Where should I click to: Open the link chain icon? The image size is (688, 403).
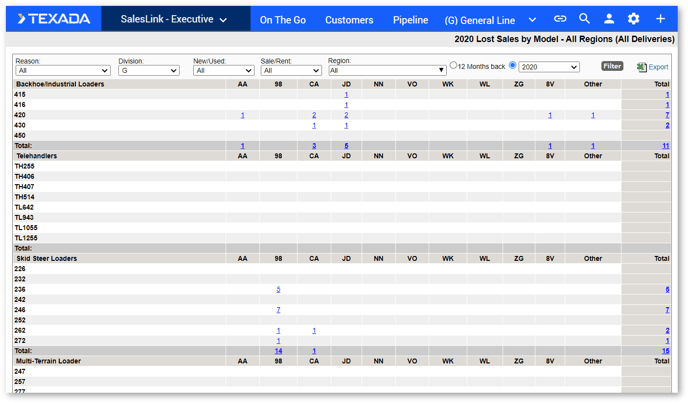pyautogui.click(x=560, y=19)
